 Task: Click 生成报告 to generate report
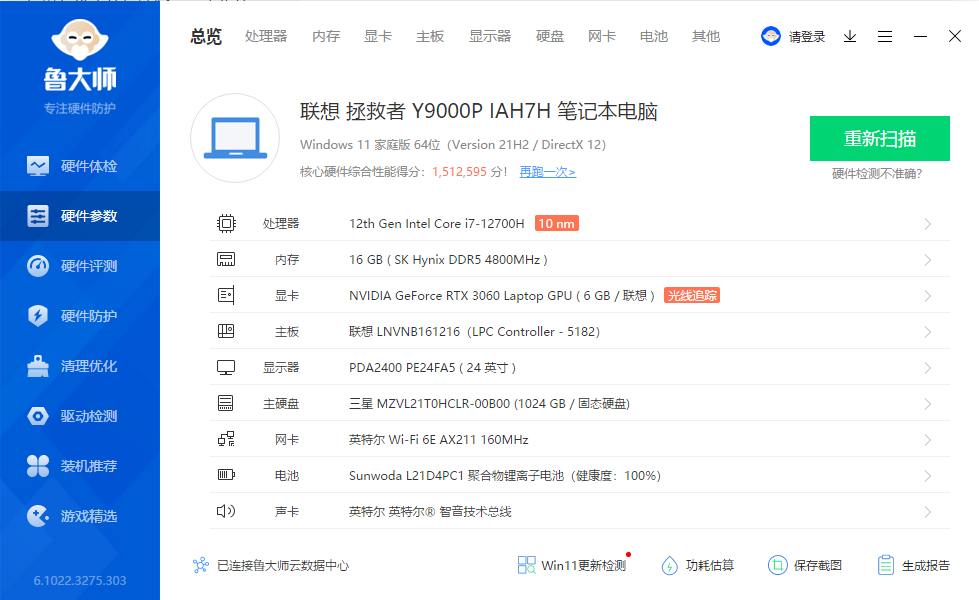(913, 566)
